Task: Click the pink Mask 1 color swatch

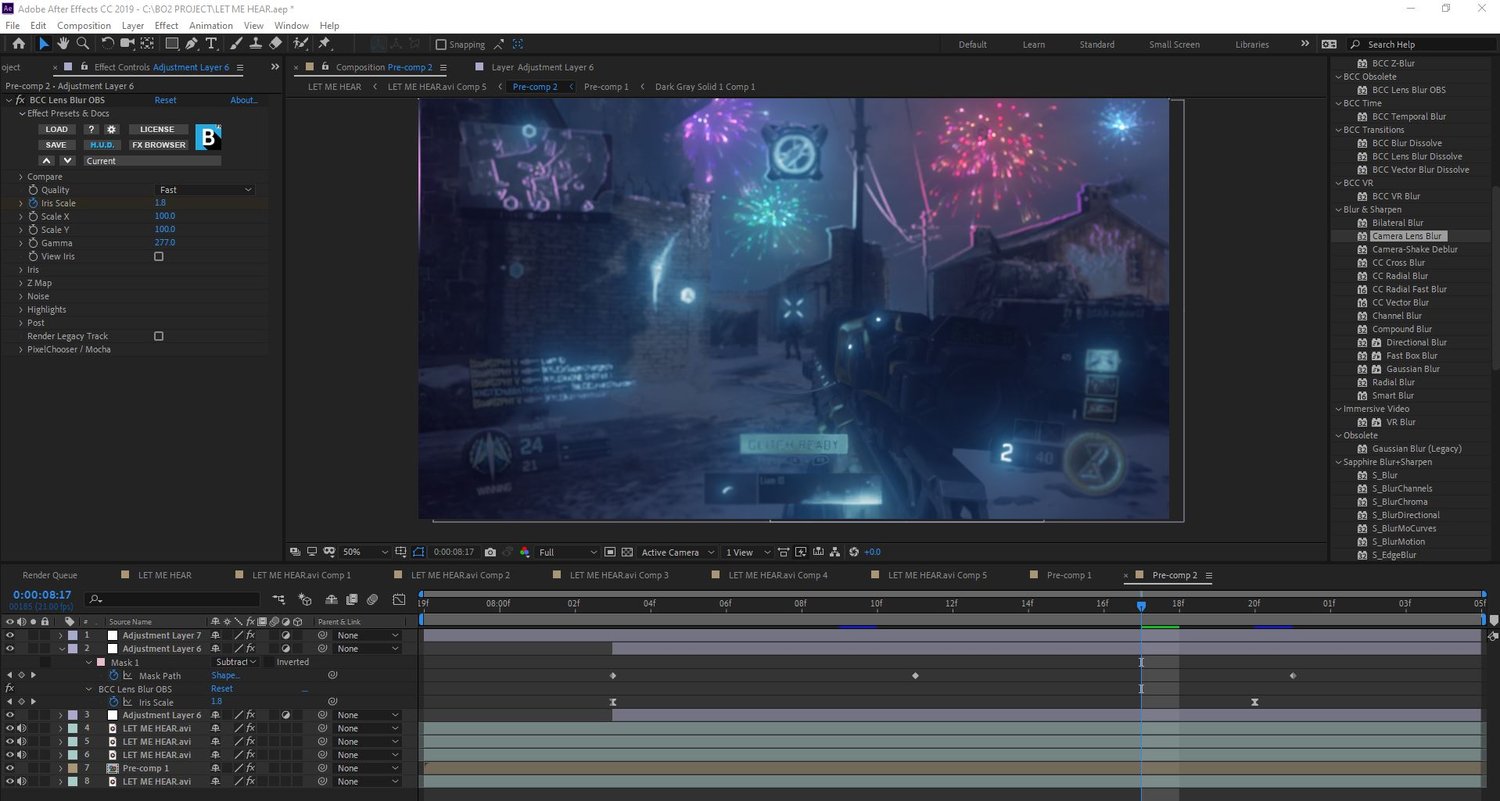Action: (x=100, y=662)
